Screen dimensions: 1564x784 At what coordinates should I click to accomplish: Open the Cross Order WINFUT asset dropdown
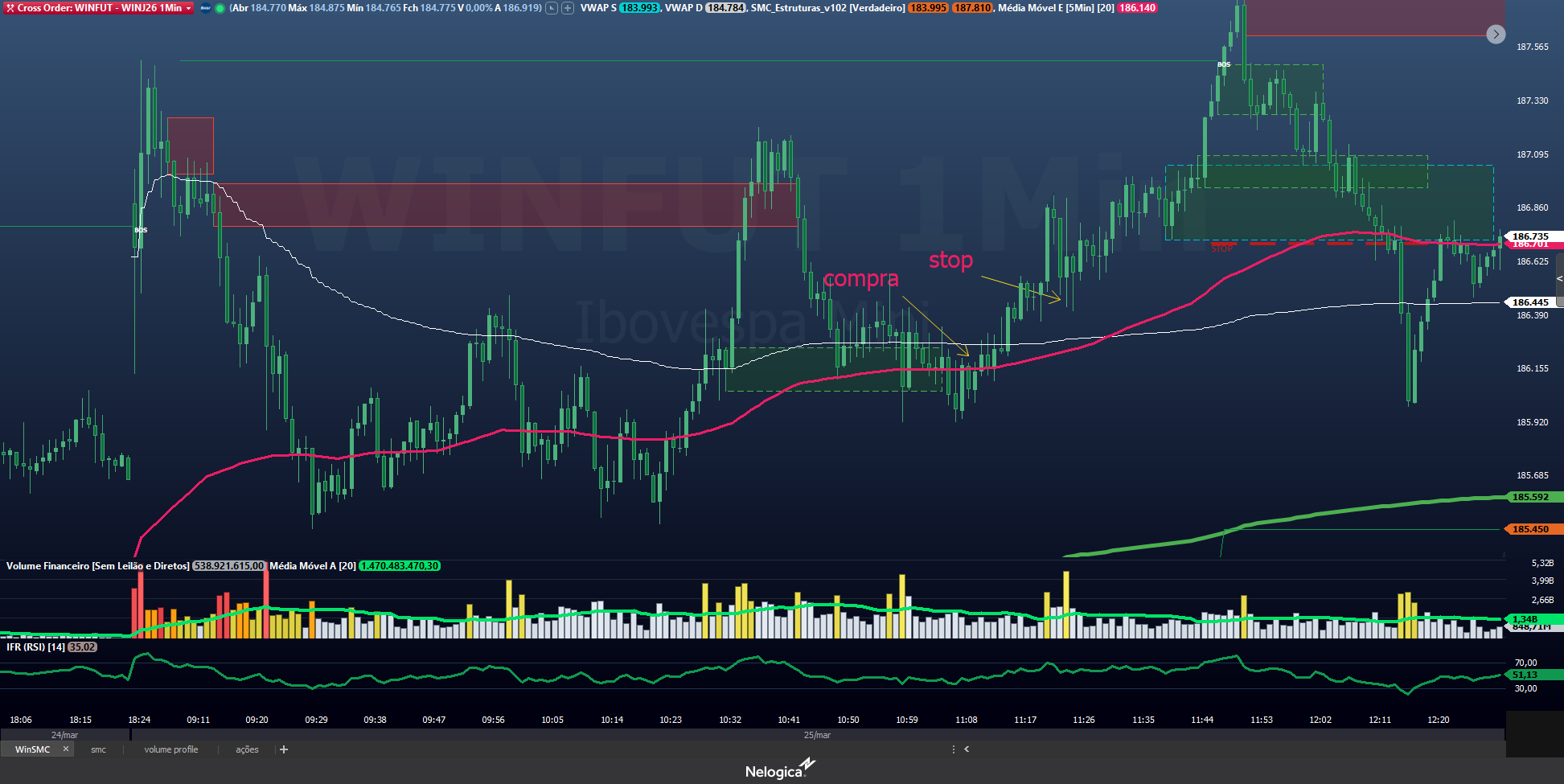[x=188, y=8]
